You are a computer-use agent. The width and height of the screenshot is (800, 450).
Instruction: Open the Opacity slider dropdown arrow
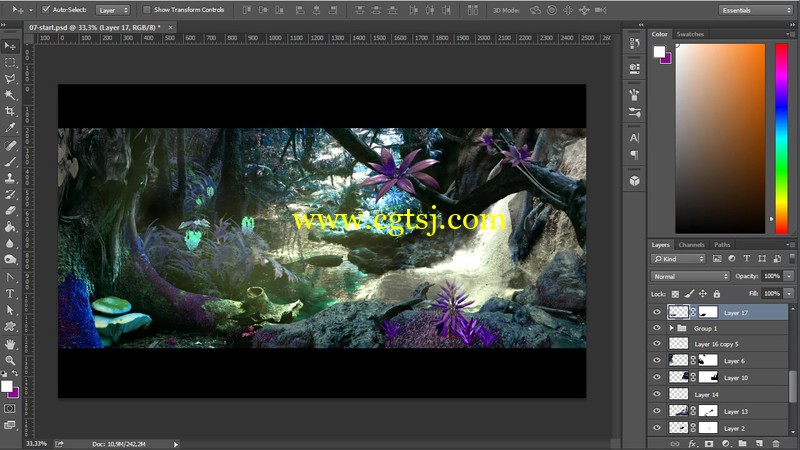pos(789,276)
